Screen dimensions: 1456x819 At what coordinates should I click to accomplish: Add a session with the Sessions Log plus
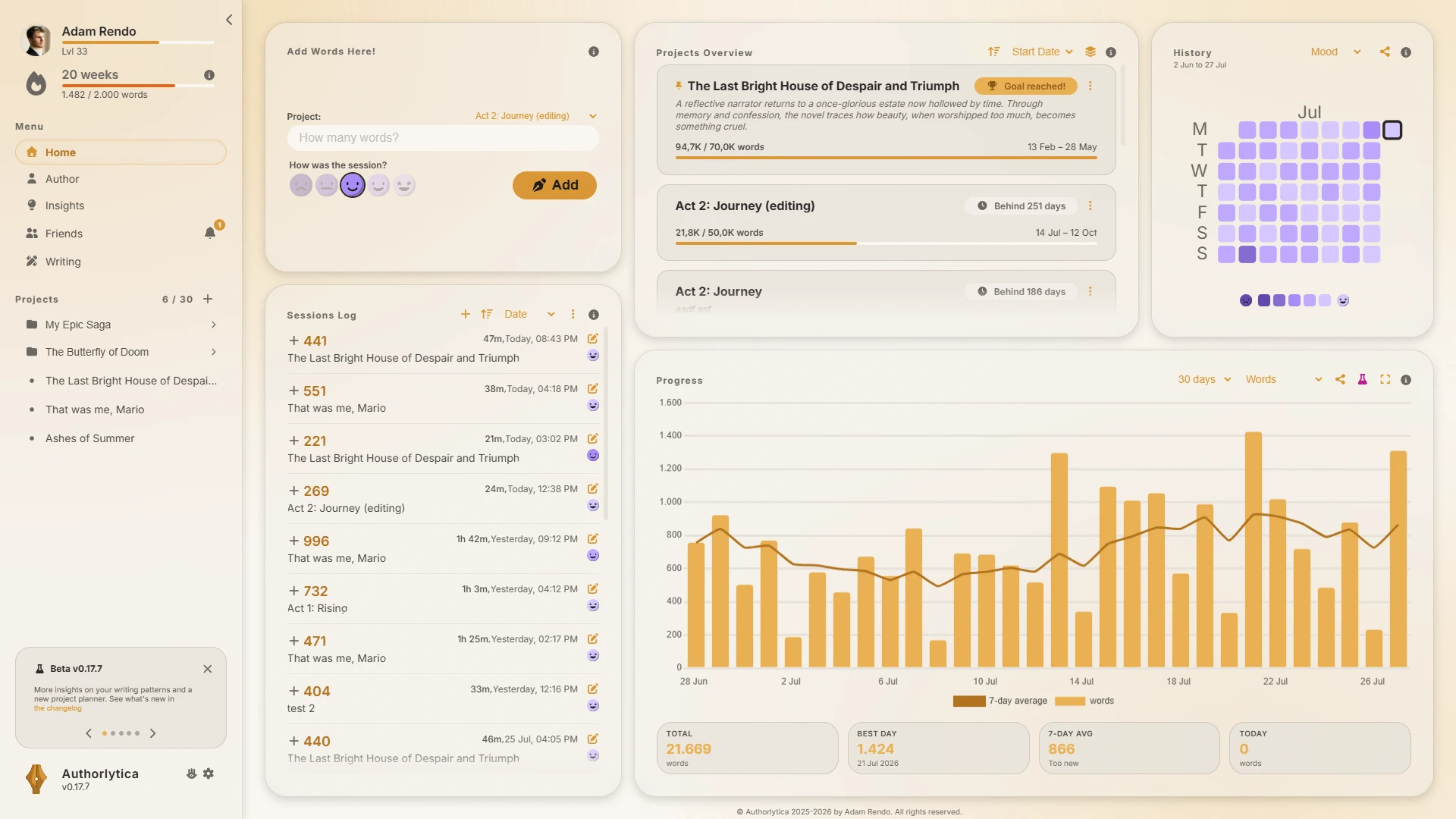tap(466, 314)
